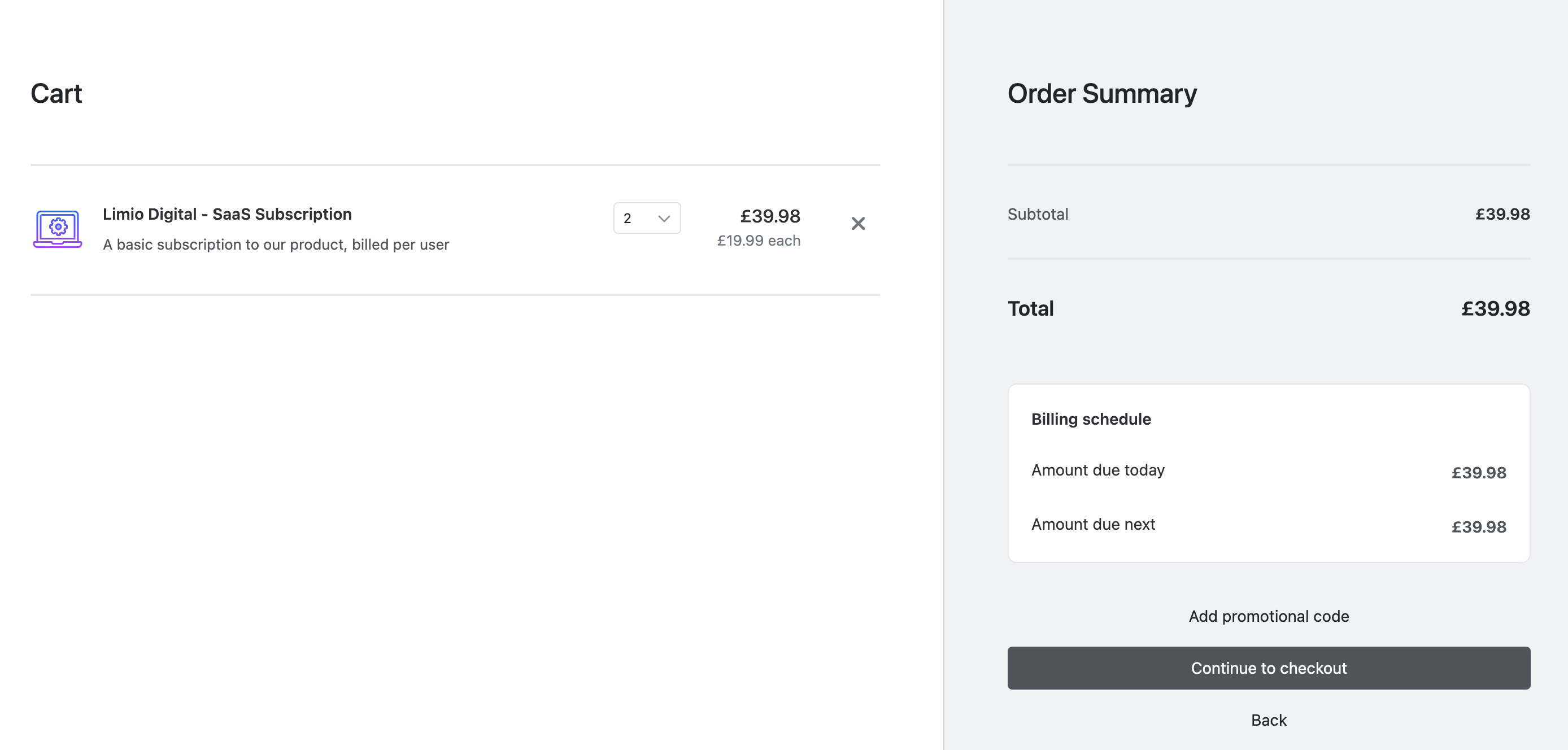This screenshot has height=750, width=1568.
Task: Click the £19.99 each price text
Action: click(758, 241)
